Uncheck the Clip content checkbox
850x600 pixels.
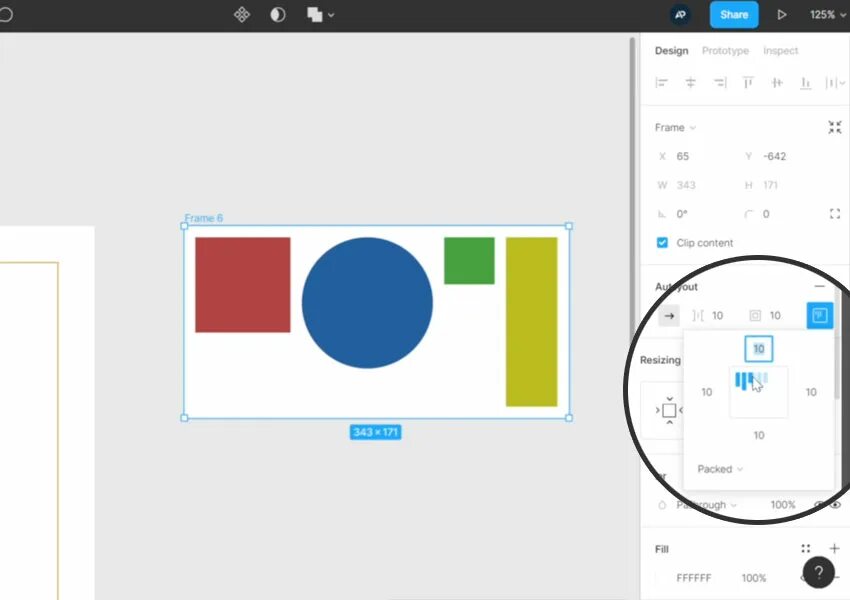(x=662, y=242)
